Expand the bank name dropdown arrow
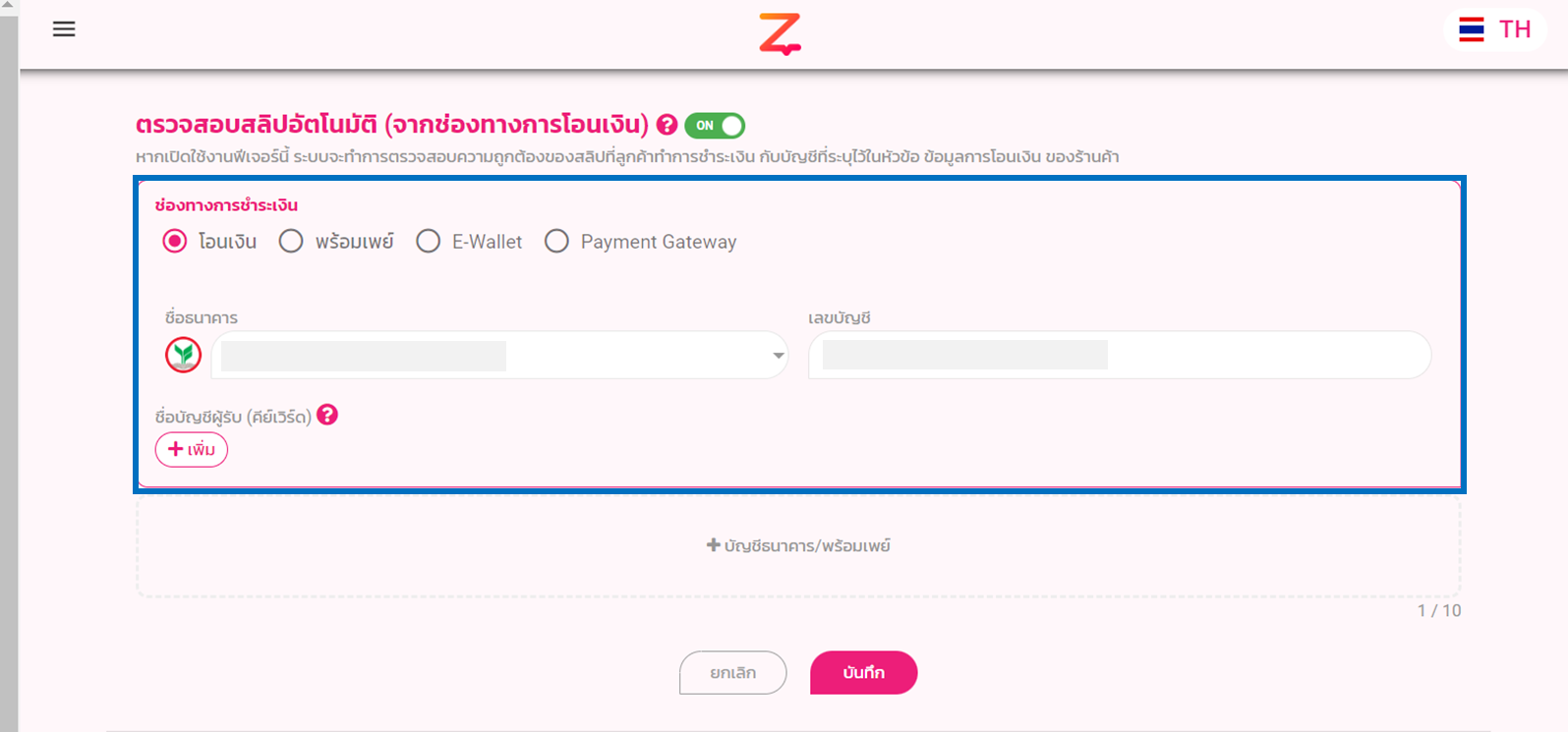The height and width of the screenshot is (732, 1568). coord(778,356)
